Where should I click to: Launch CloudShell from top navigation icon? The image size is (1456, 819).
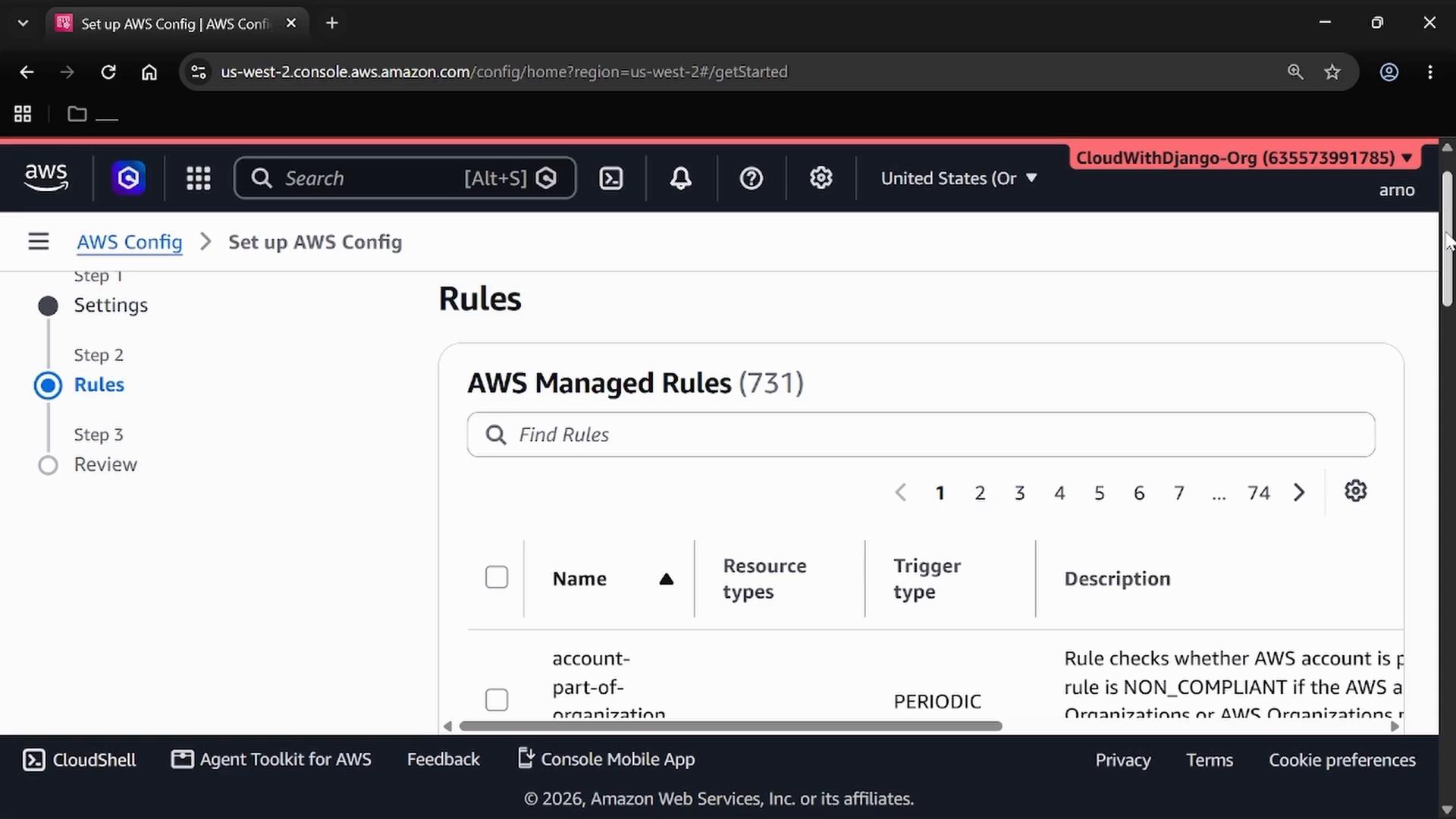[611, 178]
